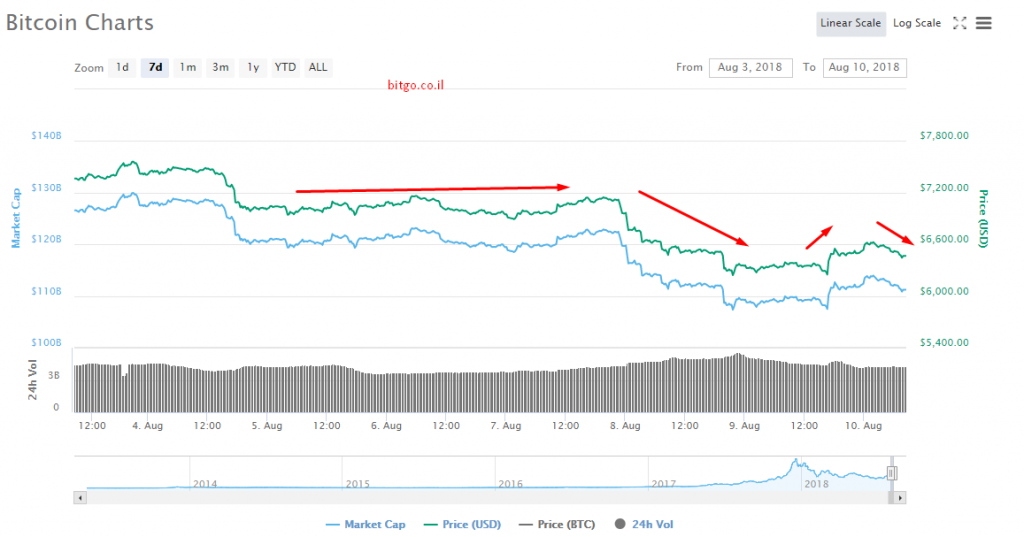Click the navigator scrollbar left arrow
Image resolution: width=1024 pixels, height=537 pixels.
click(80, 497)
